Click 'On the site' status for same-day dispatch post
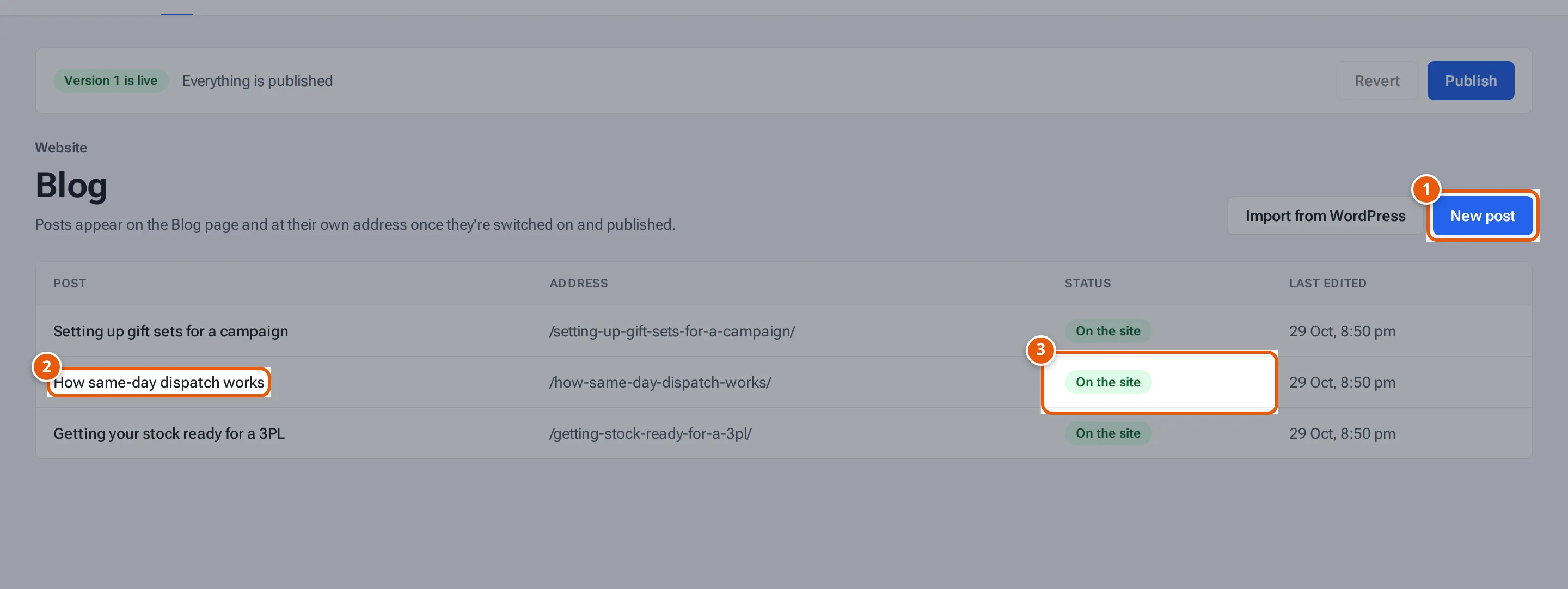This screenshot has height=589, width=1568. 1107,382
